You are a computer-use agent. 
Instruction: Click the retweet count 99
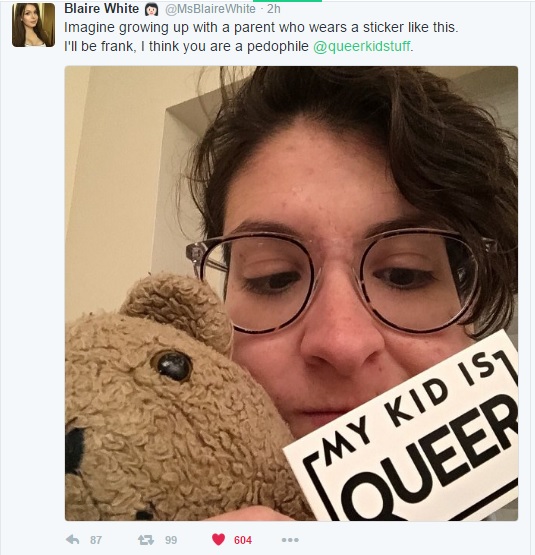point(171,540)
